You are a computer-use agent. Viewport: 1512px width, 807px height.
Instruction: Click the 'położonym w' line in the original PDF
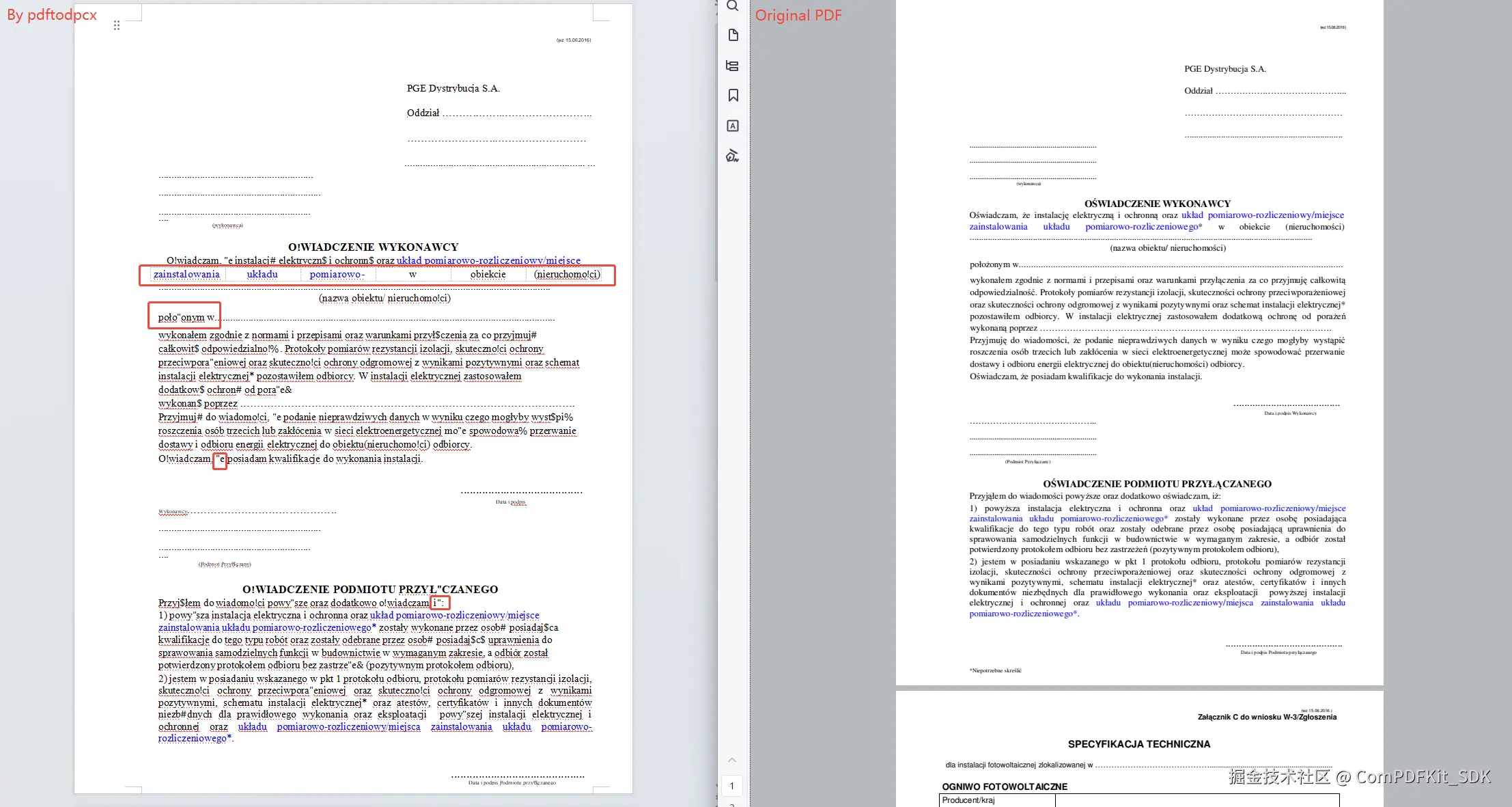click(x=1156, y=264)
